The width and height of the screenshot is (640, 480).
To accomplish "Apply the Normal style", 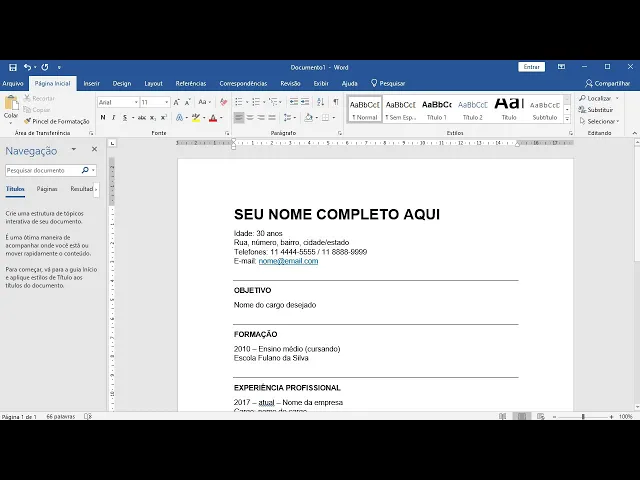I will click(x=365, y=109).
